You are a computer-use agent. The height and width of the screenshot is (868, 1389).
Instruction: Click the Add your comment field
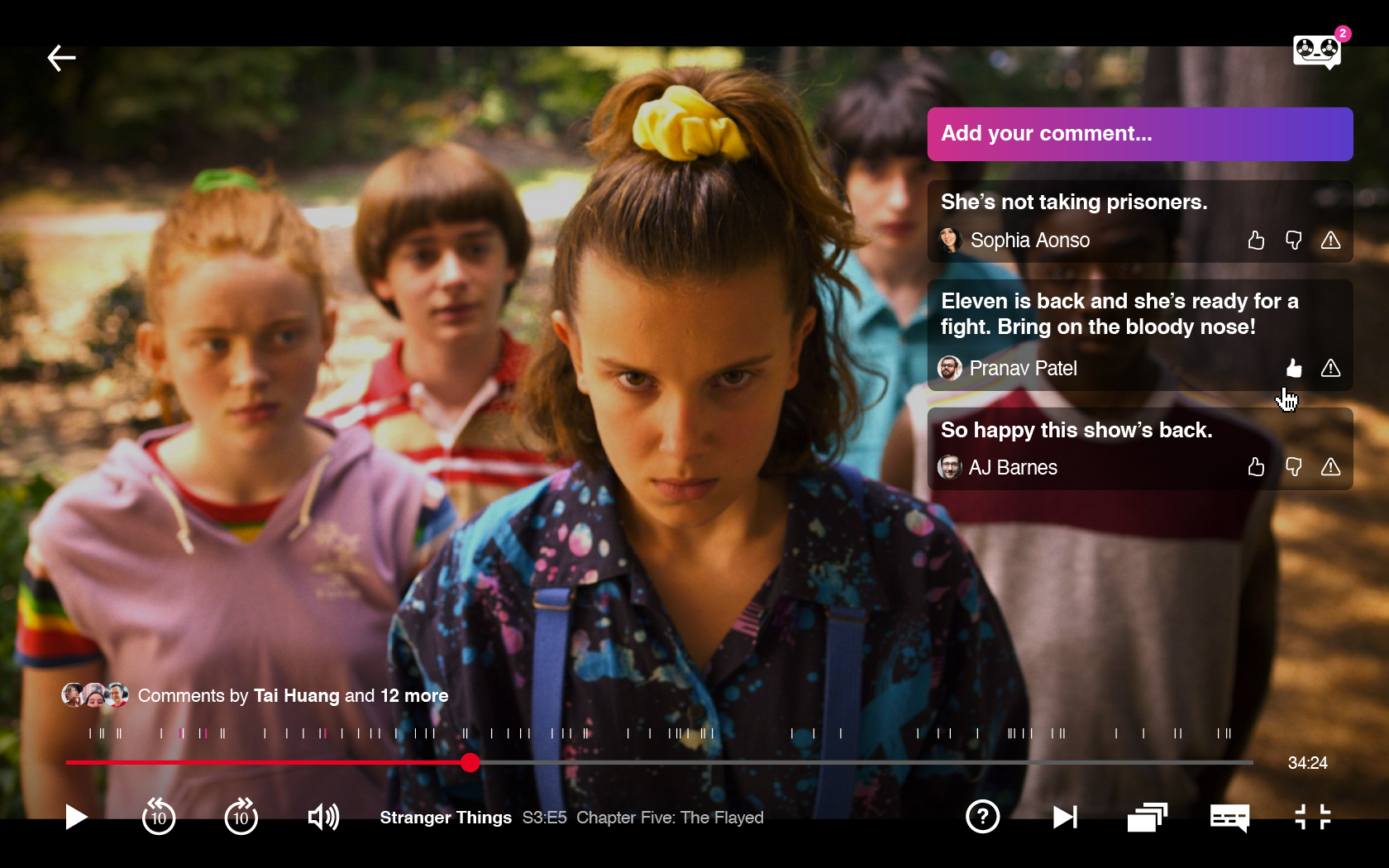coord(1140,134)
